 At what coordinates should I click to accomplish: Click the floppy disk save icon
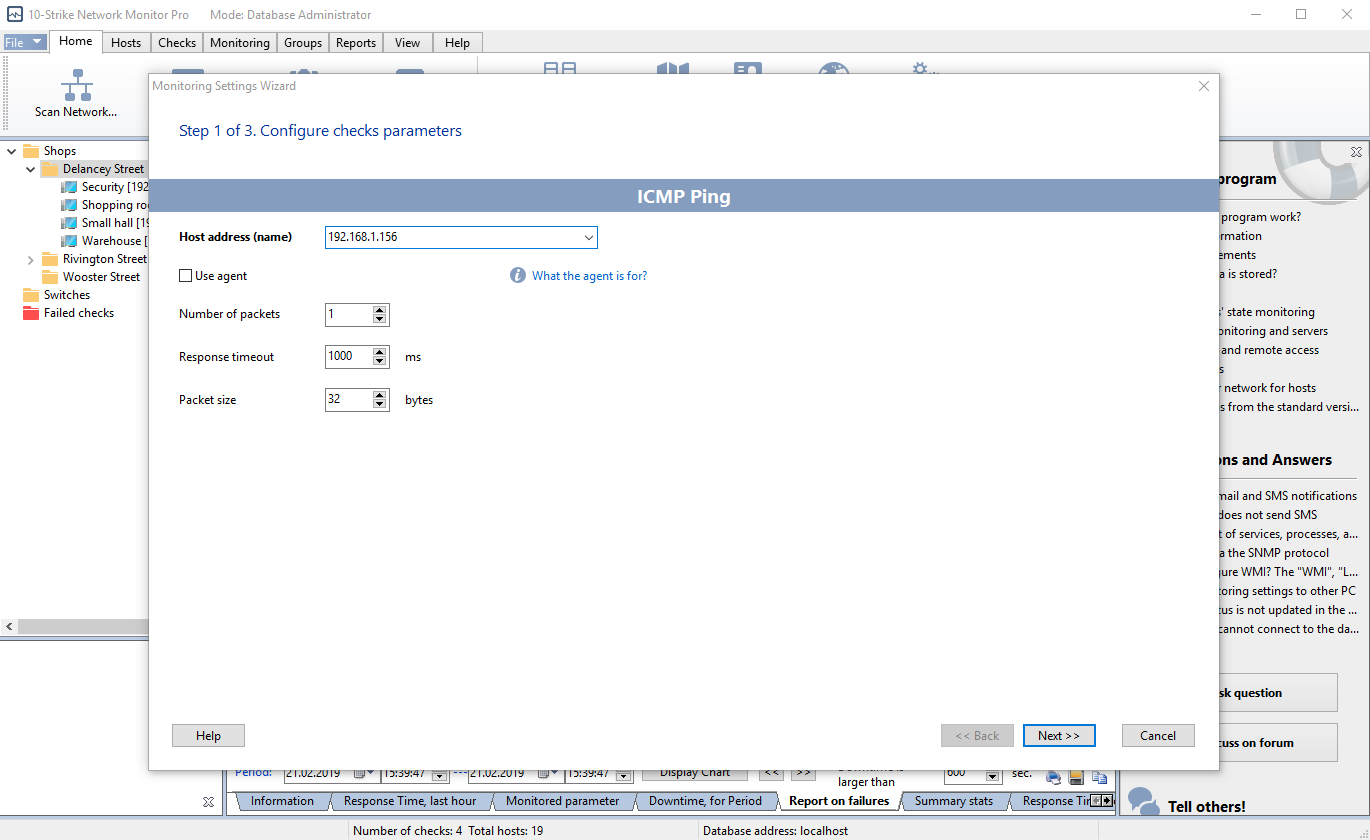[x=1076, y=777]
